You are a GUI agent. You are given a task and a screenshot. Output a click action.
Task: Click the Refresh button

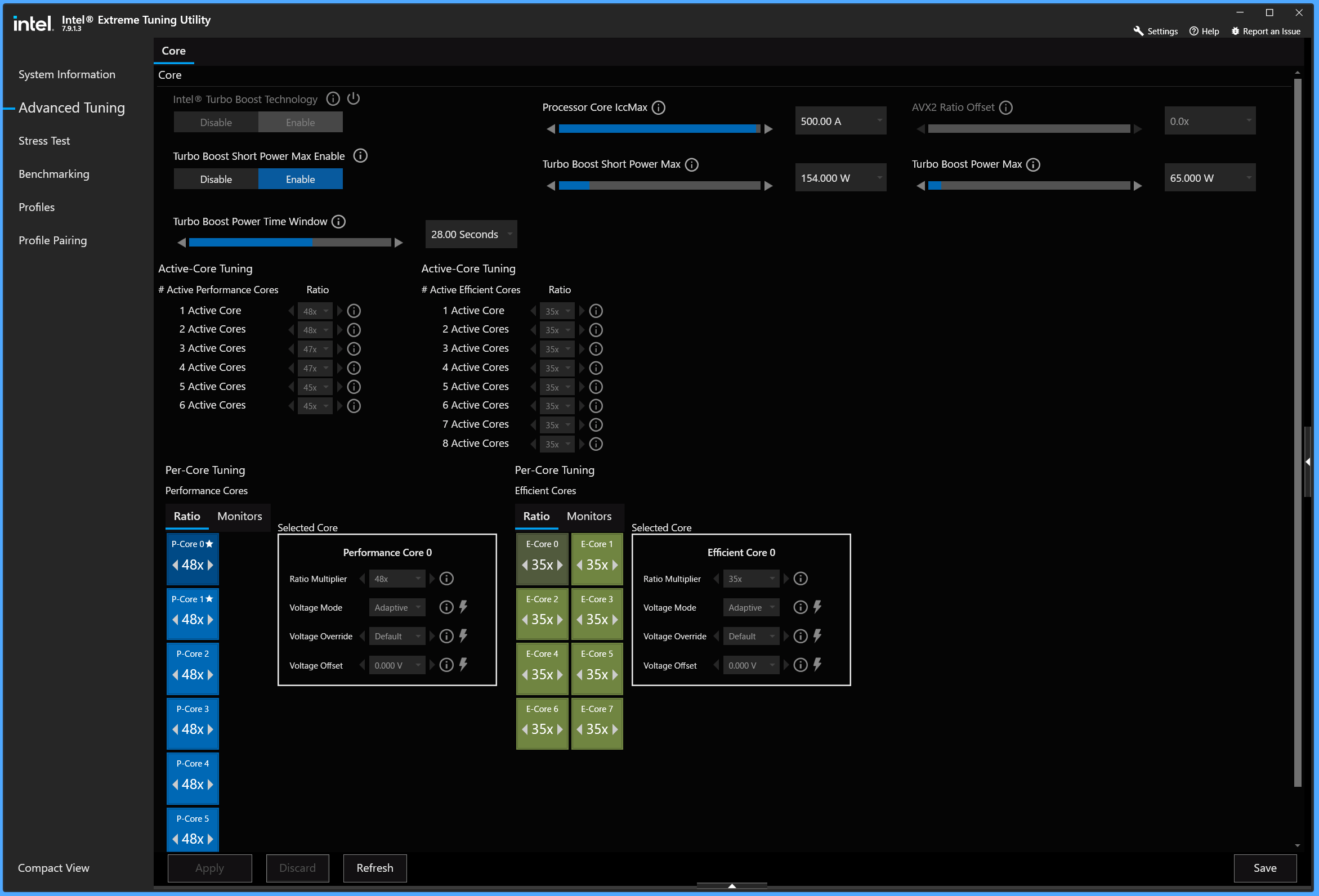coord(374,868)
